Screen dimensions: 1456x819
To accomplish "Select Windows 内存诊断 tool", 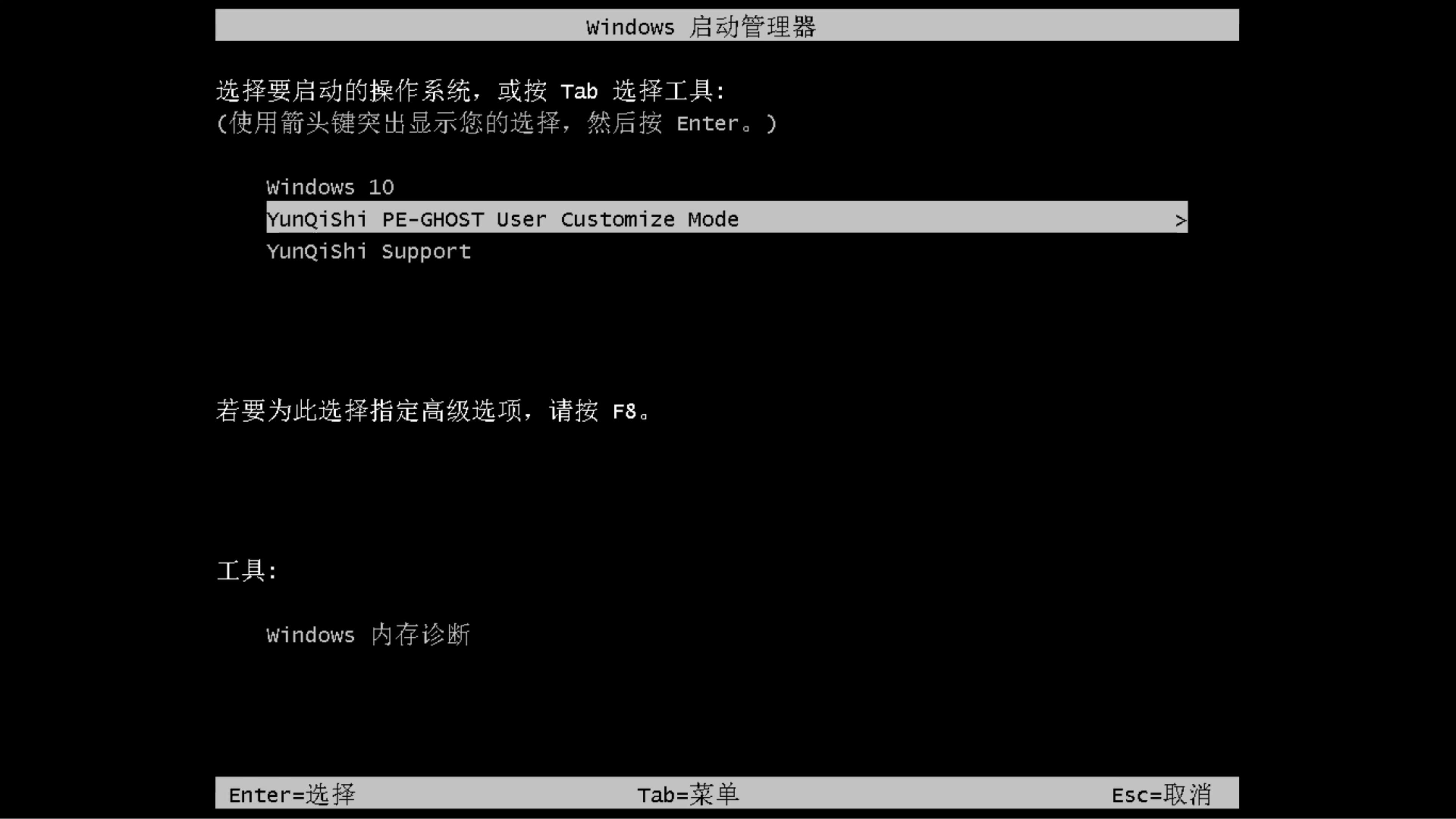I will click(x=369, y=635).
